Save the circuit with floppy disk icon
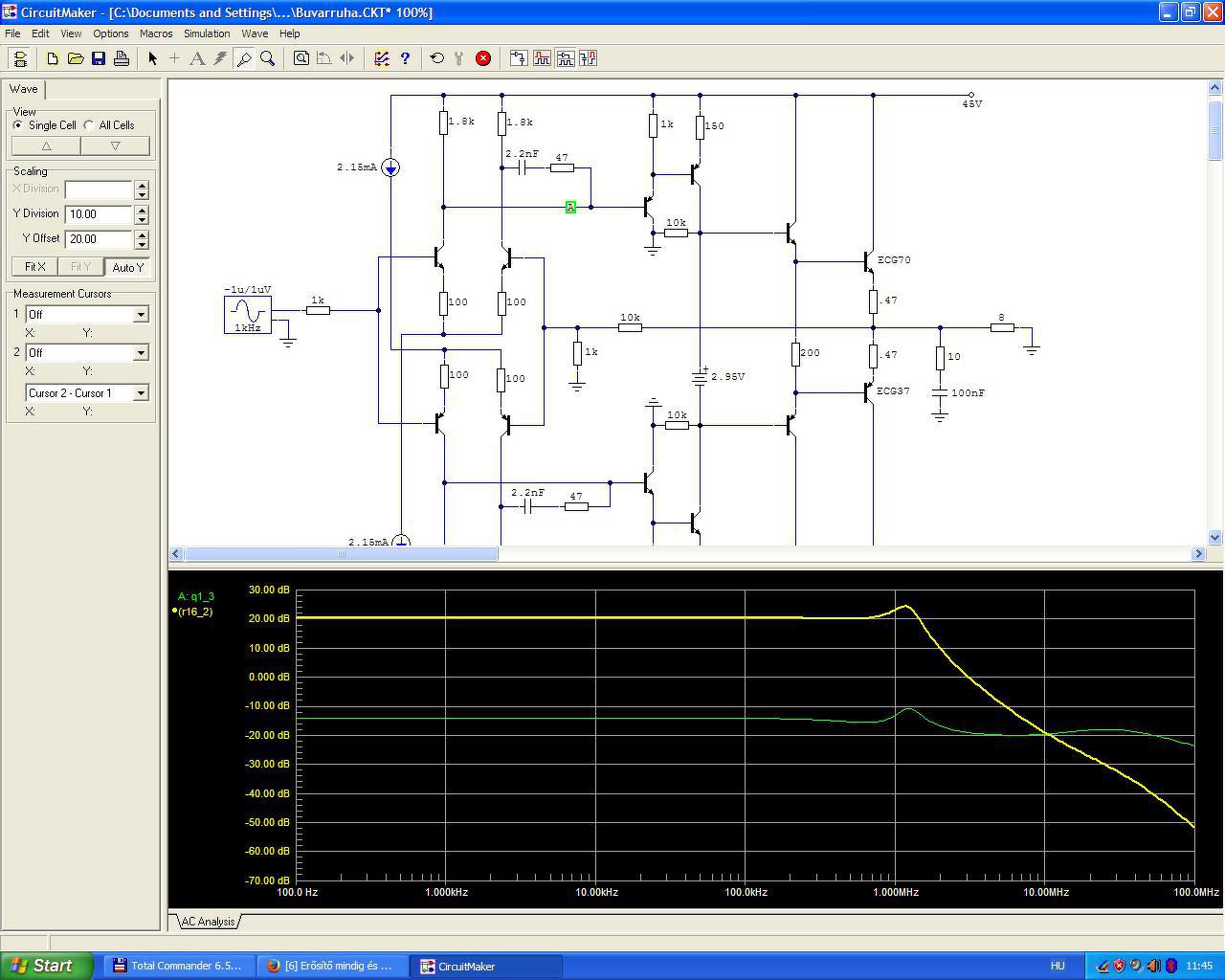This screenshot has height=980, width=1225. pos(99,58)
